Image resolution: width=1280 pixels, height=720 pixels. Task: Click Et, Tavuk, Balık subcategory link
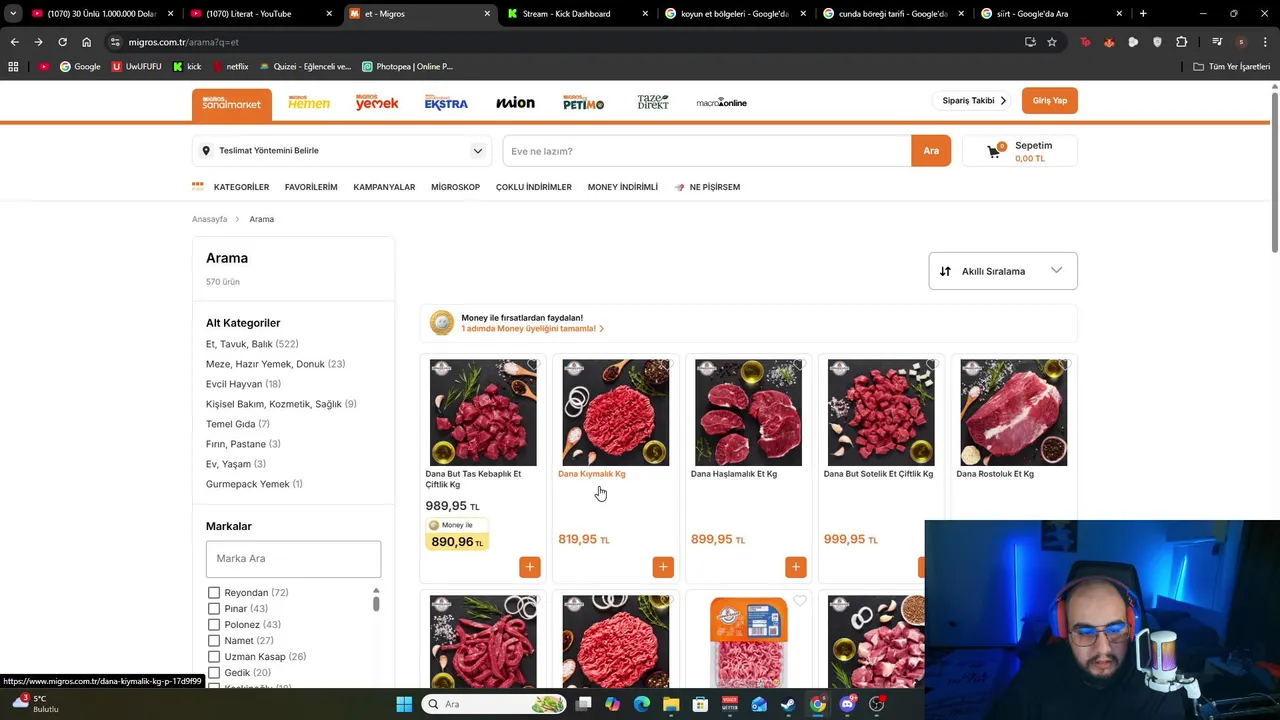tap(252, 344)
